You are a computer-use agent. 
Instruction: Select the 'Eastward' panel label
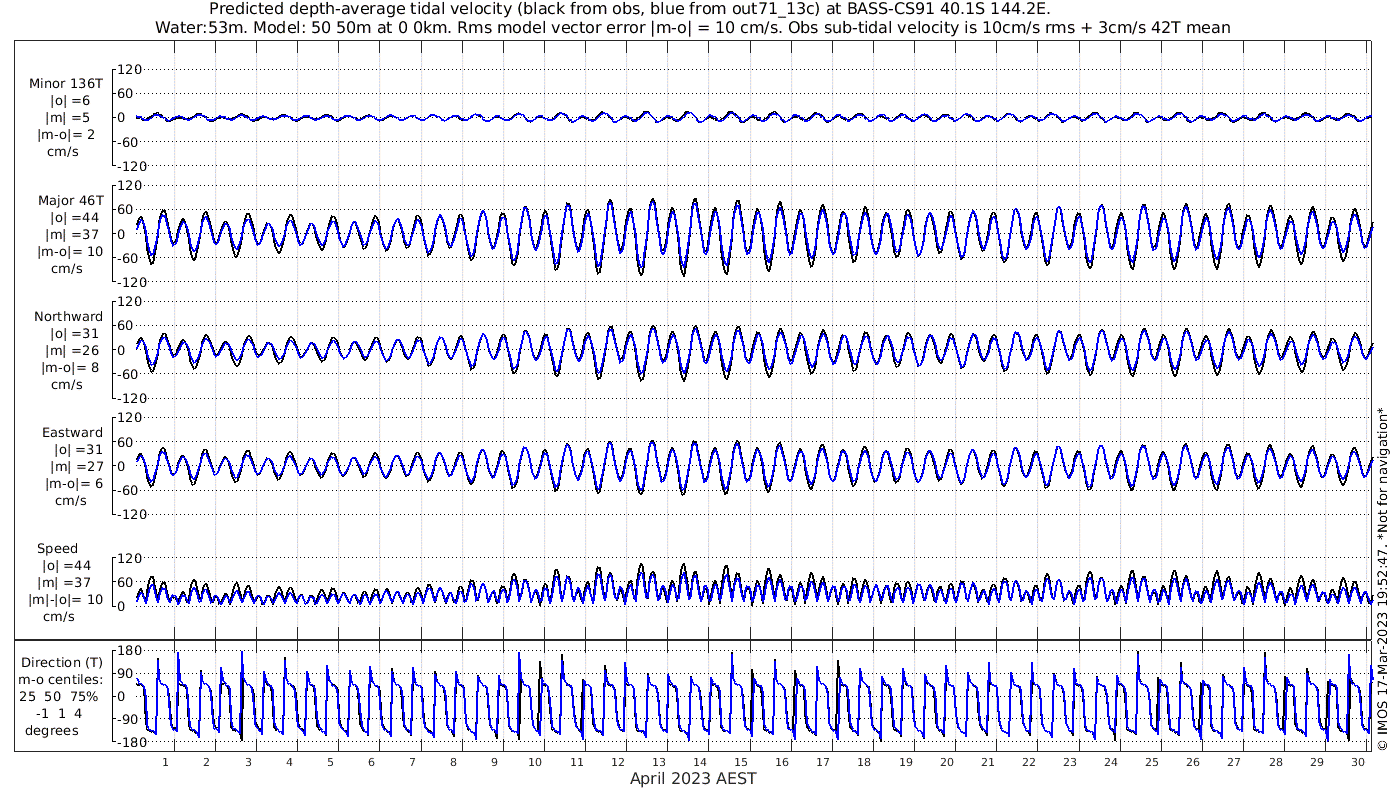(72, 433)
